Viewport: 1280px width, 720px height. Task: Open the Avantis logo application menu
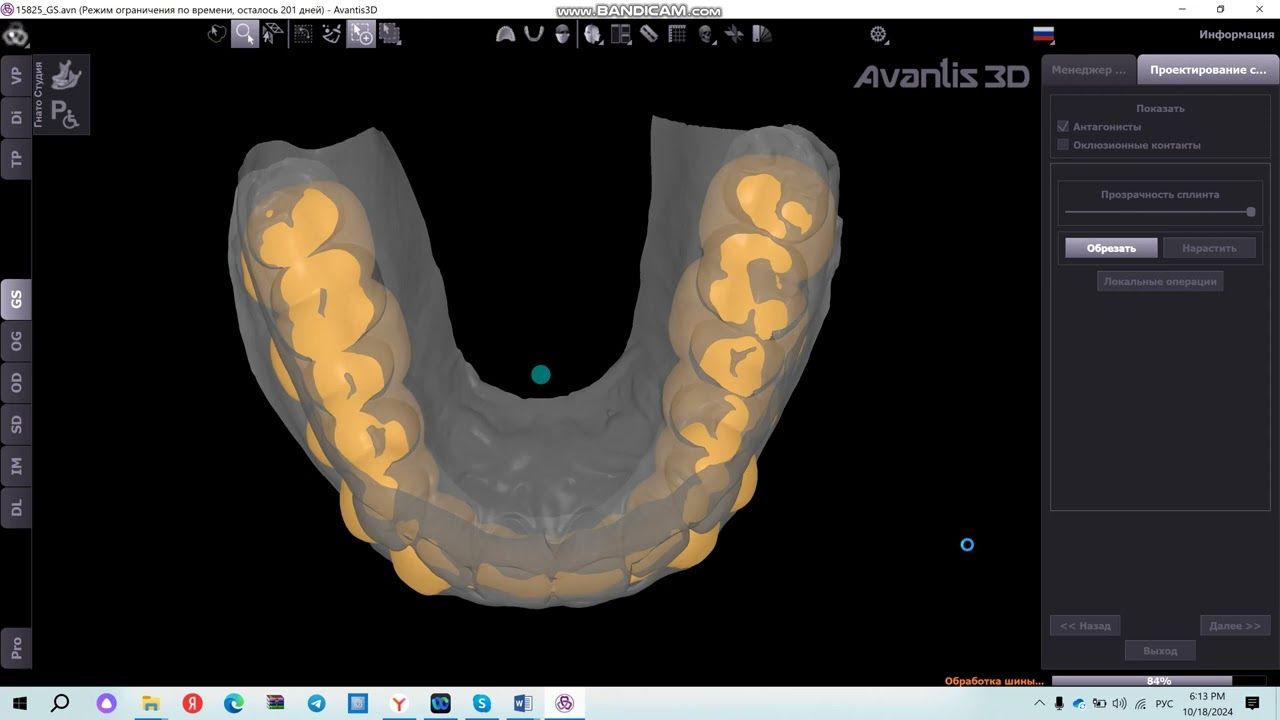coord(15,36)
